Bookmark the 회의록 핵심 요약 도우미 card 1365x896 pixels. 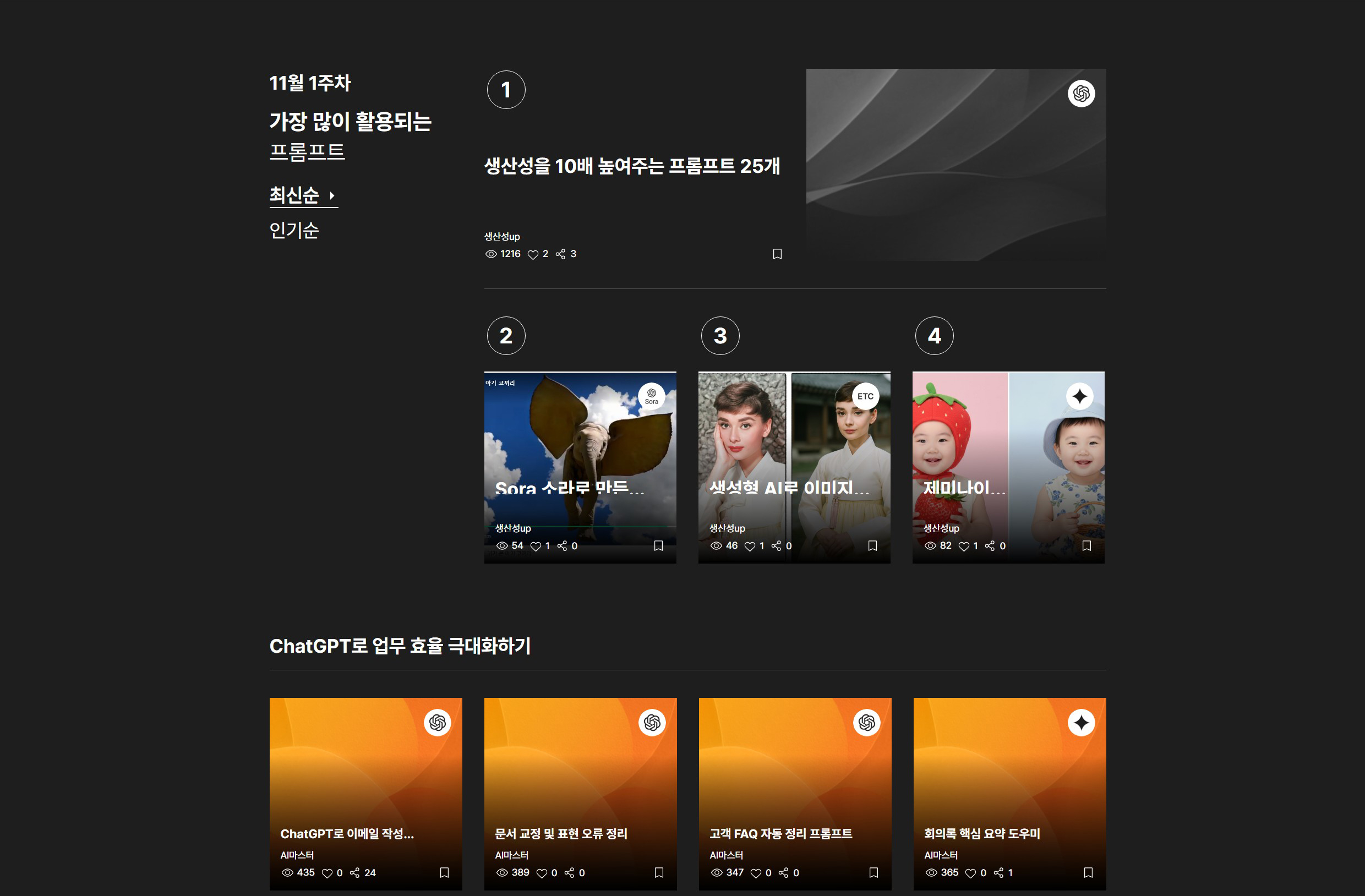pos(1088,872)
